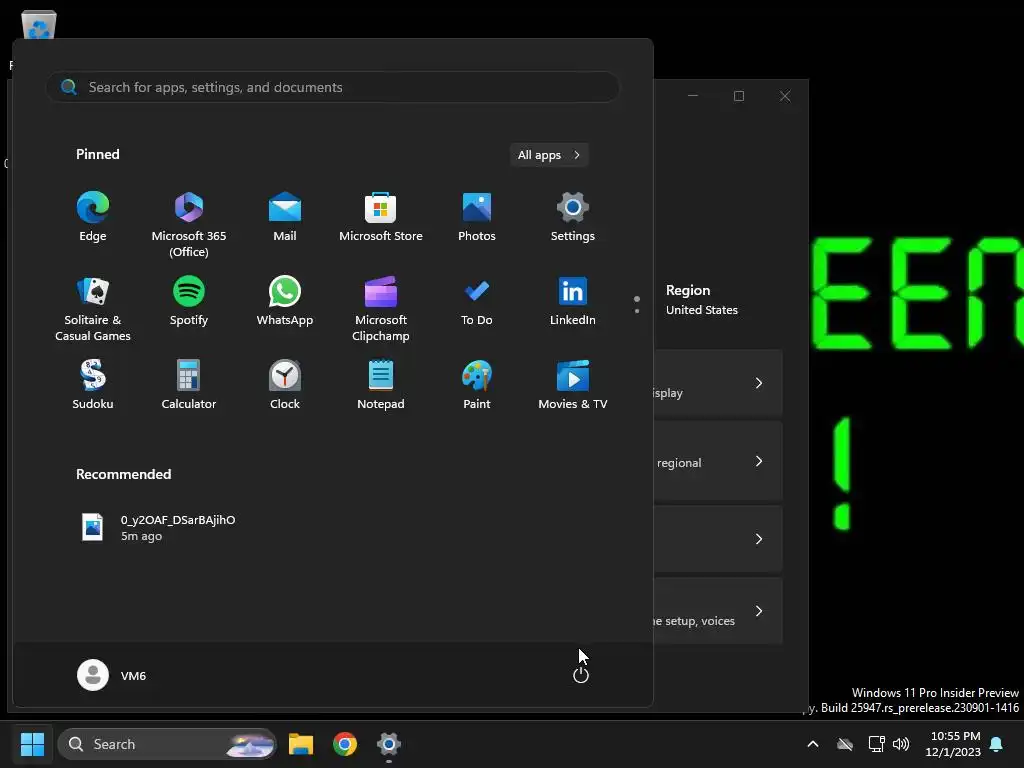Open Settings from the pinned apps
The width and height of the screenshot is (1024, 768).
[x=573, y=217]
